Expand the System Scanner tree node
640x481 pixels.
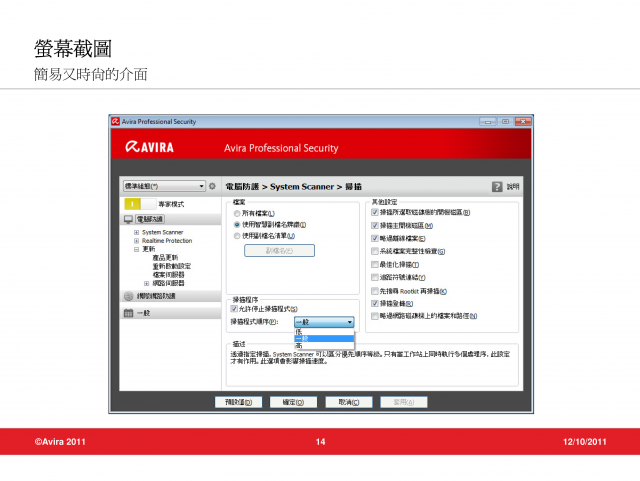coord(136,232)
